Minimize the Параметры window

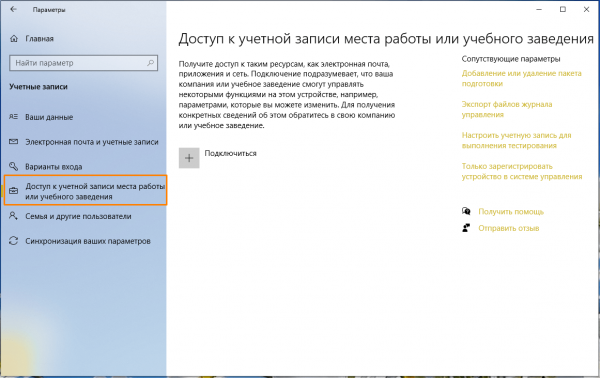coord(539,10)
